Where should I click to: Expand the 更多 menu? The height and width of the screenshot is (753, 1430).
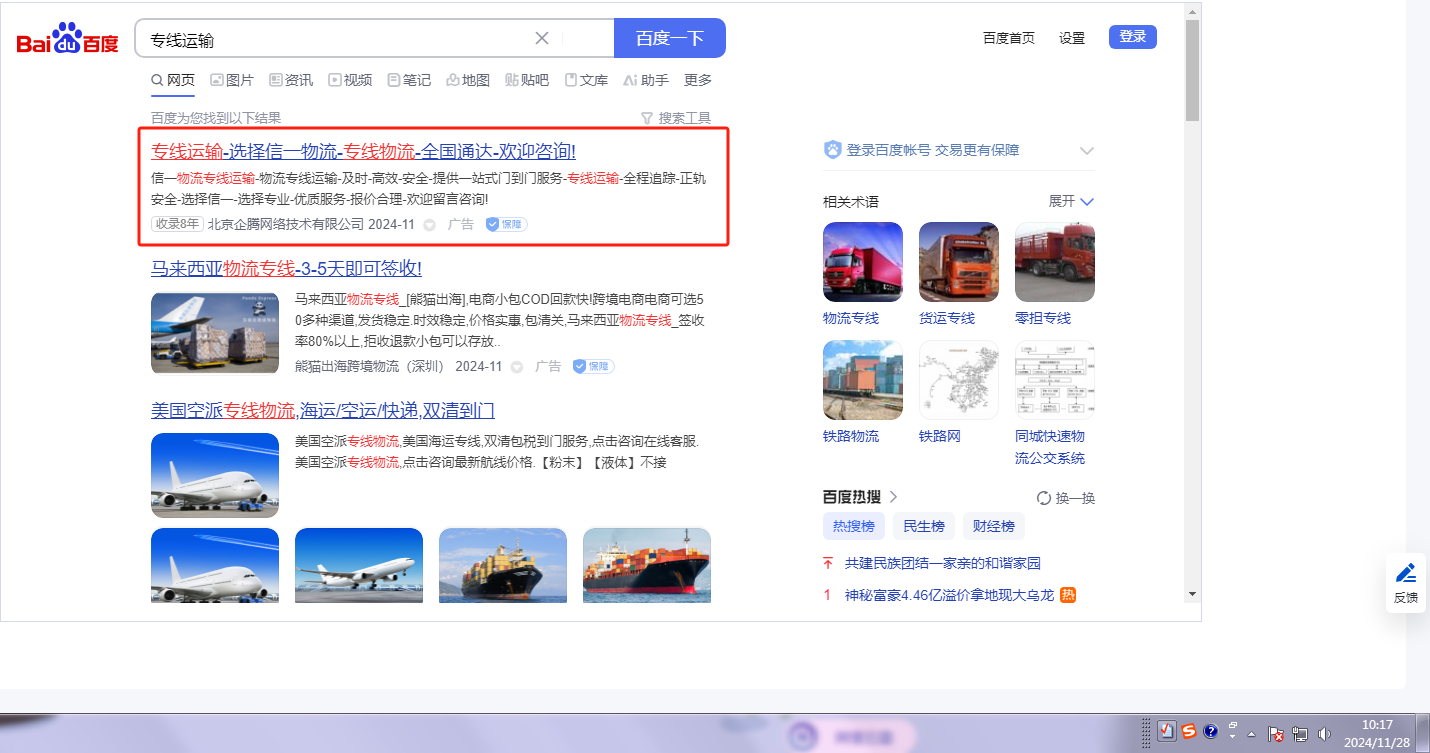tap(698, 80)
